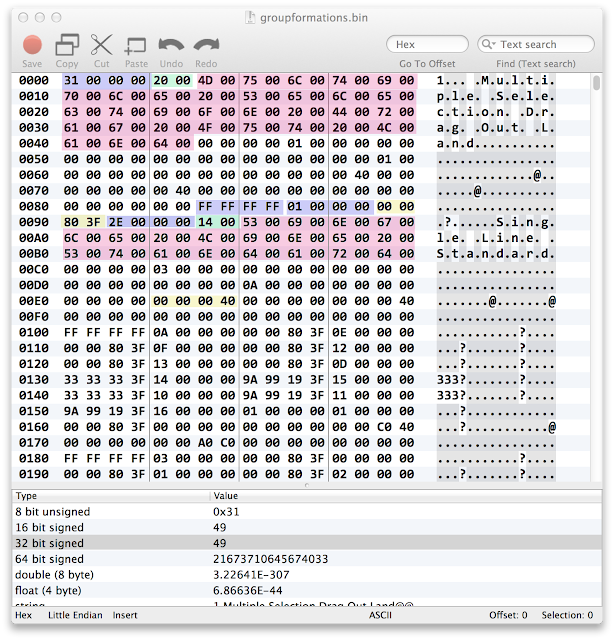Image resolution: width=614 pixels, height=640 pixels.
Task: Click offset label 0190
Action: click(33, 474)
